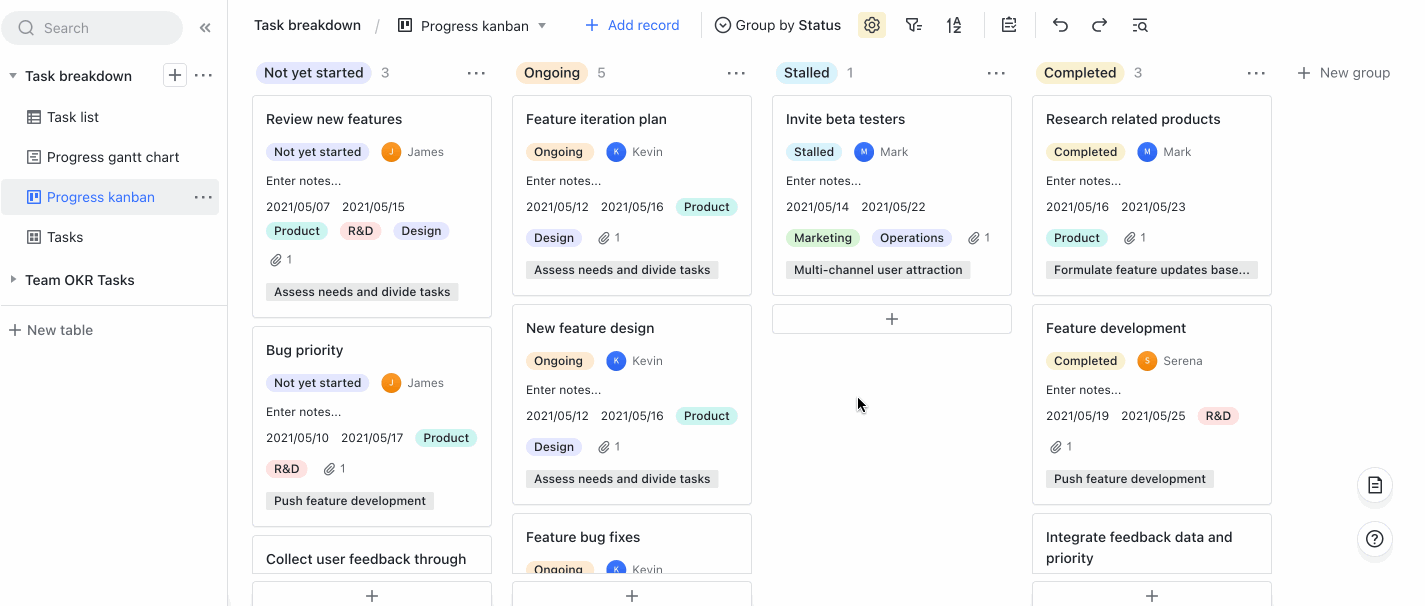1425x606 pixels.
Task: Undo the last change
Action: (x=1059, y=25)
